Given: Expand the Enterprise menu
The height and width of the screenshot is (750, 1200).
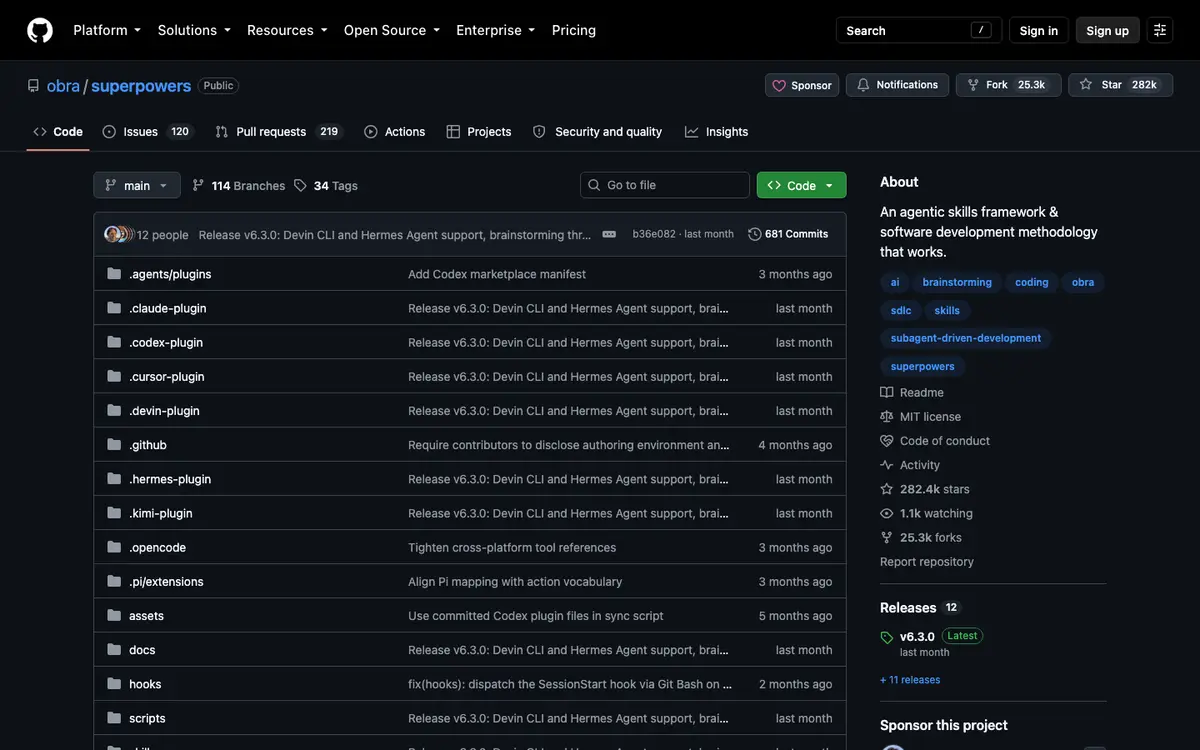Looking at the screenshot, I should point(496,30).
